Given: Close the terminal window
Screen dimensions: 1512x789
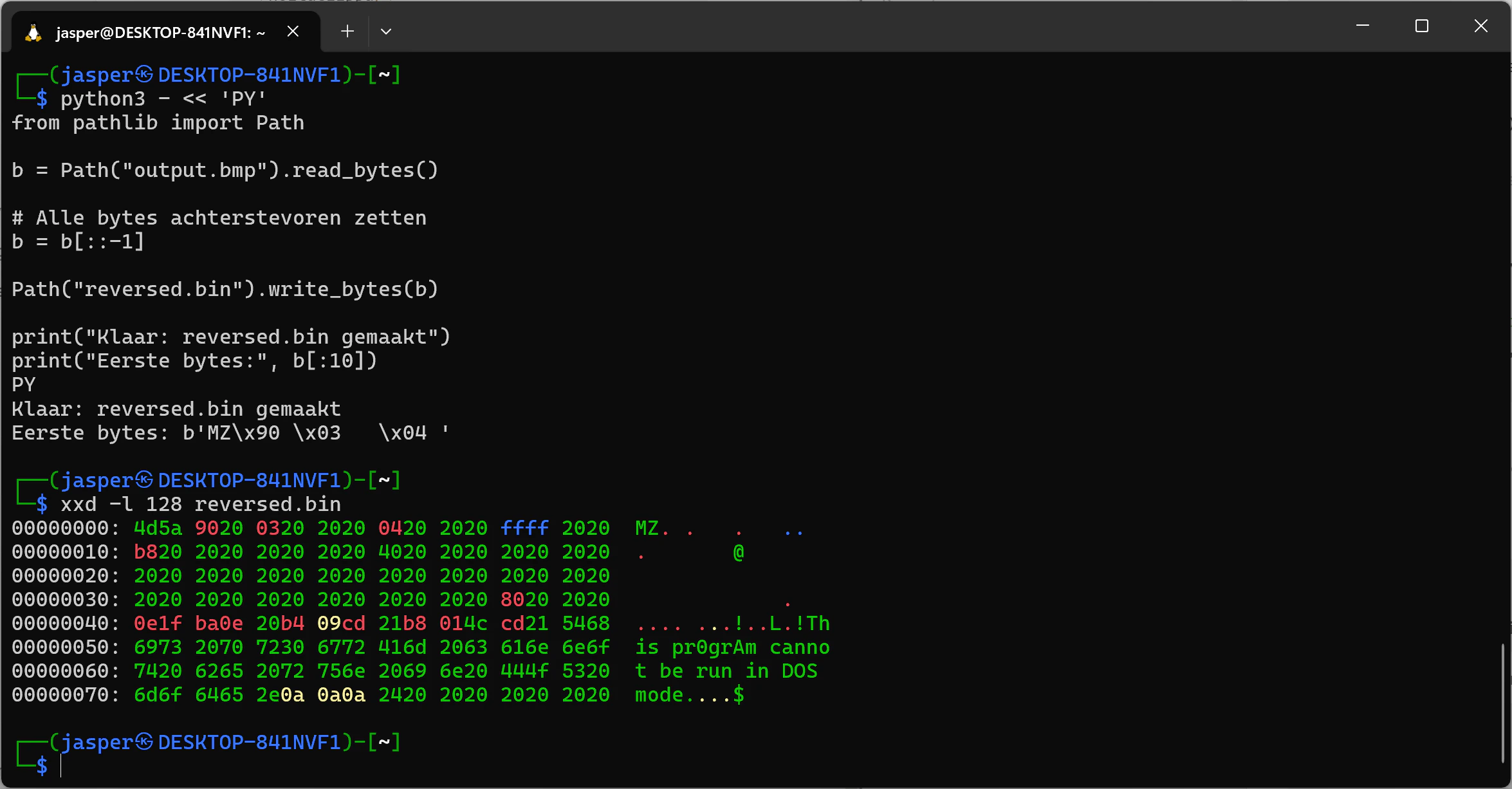Looking at the screenshot, I should 1481,26.
